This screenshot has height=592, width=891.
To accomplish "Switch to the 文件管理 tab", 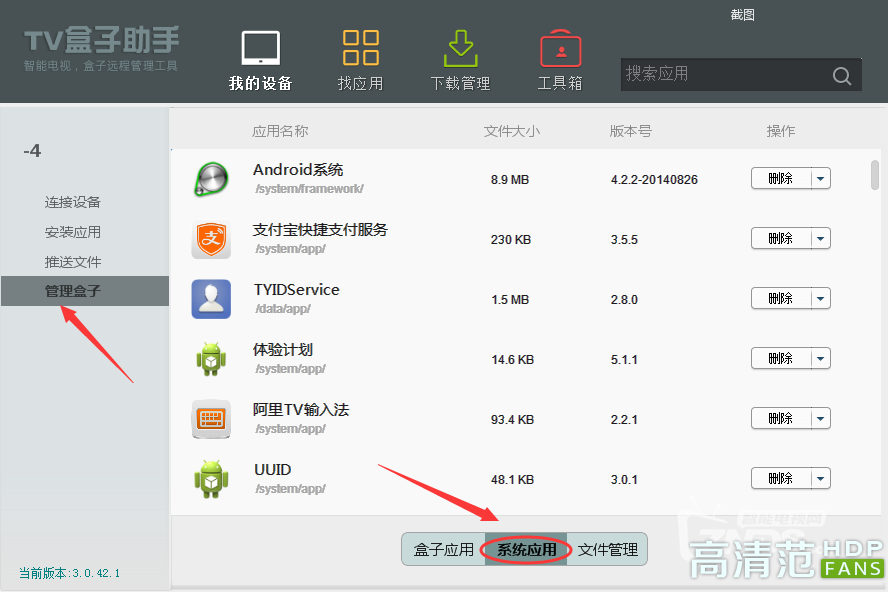I will (x=608, y=550).
